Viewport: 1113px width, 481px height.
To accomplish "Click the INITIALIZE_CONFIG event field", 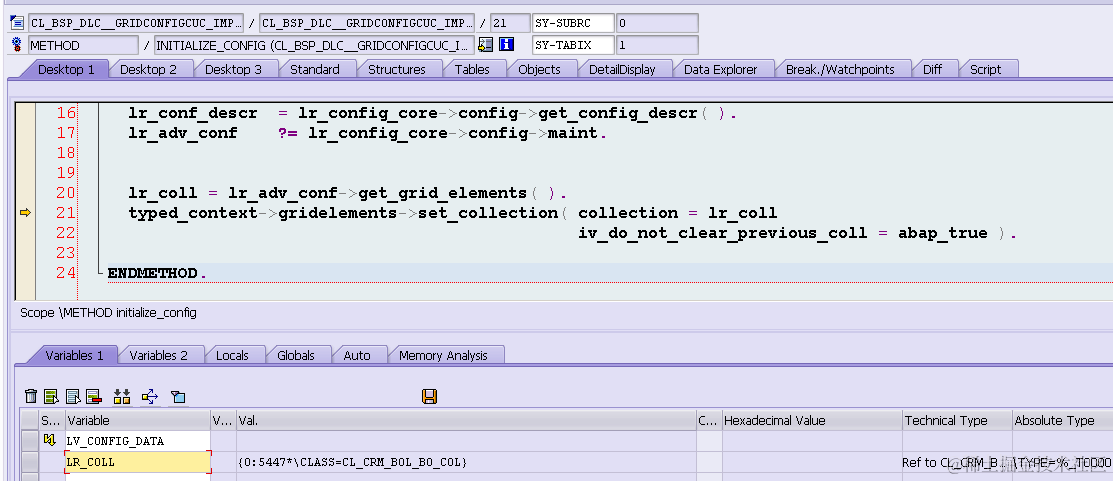I will tap(314, 45).
